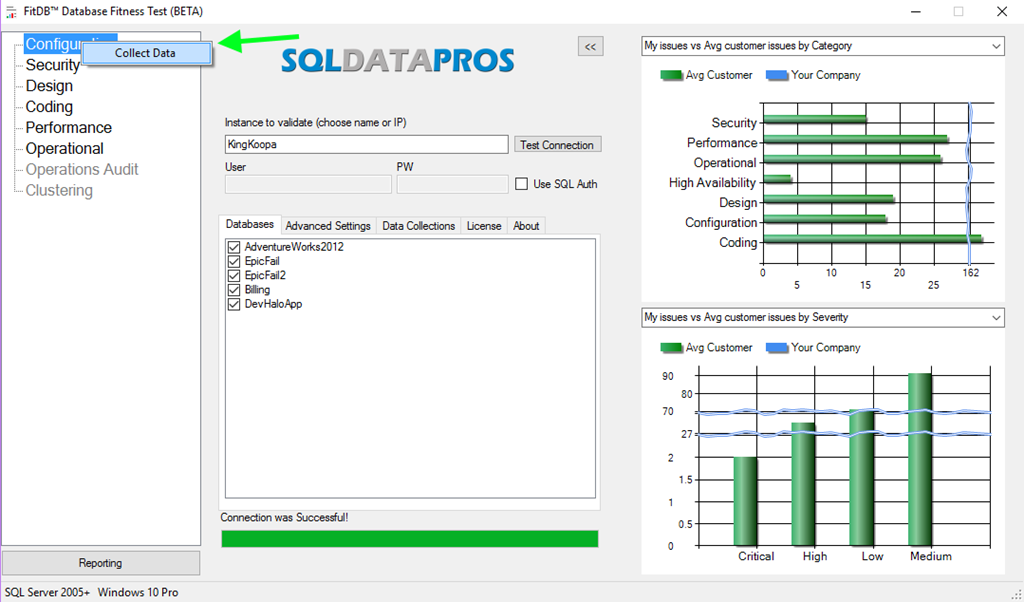The height and width of the screenshot is (602, 1024).
Task: Click the green Avg Customer legend swatch
Action: point(670,75)
